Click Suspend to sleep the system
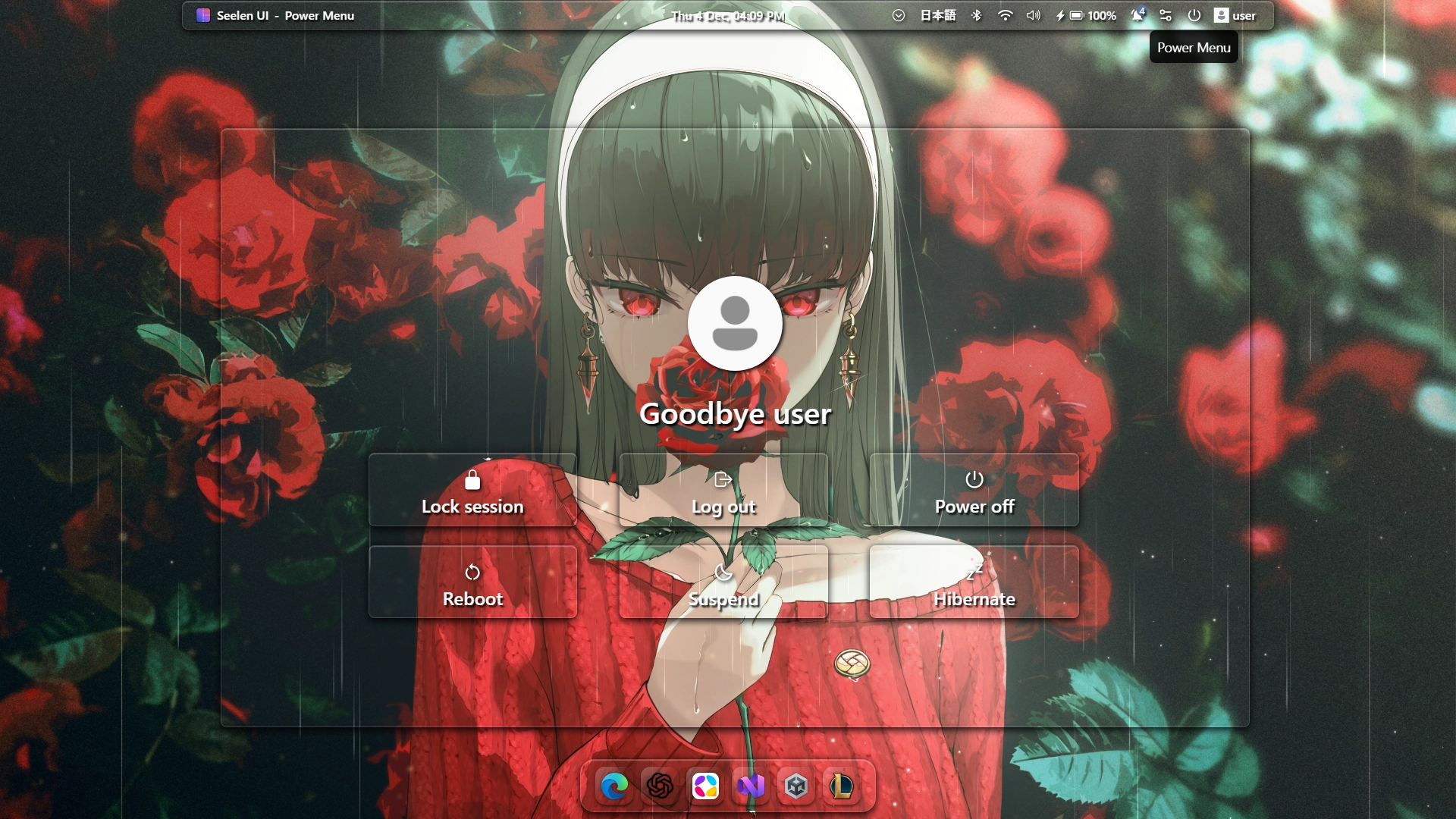The image size is (1456, 819). point(723,582)
